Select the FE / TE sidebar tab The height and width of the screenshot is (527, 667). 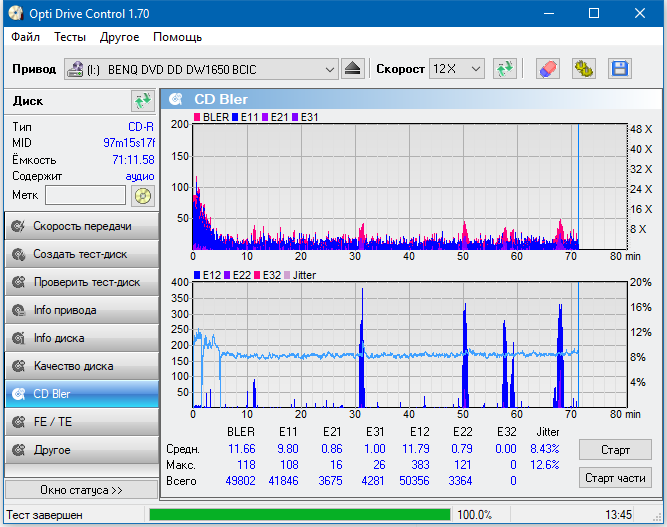(81, 422)
